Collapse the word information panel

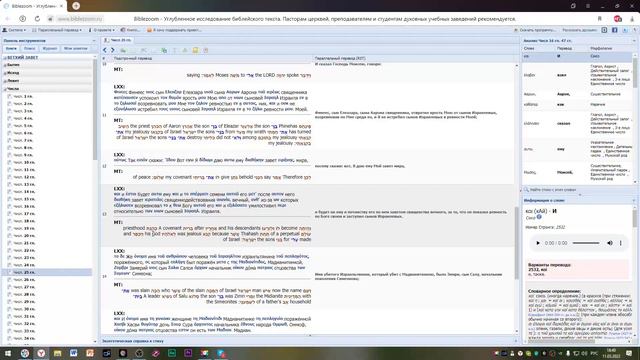tap(634, 200)
